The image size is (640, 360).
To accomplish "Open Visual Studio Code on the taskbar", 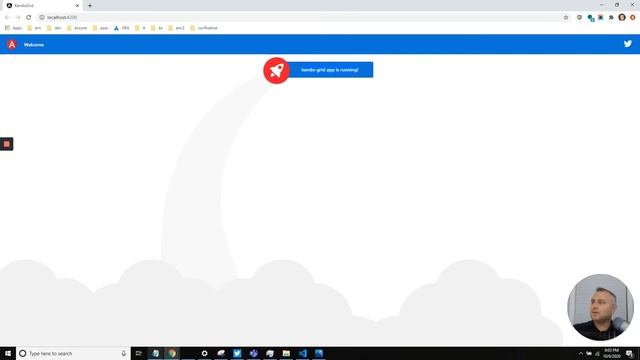I will tap(302, 353).
